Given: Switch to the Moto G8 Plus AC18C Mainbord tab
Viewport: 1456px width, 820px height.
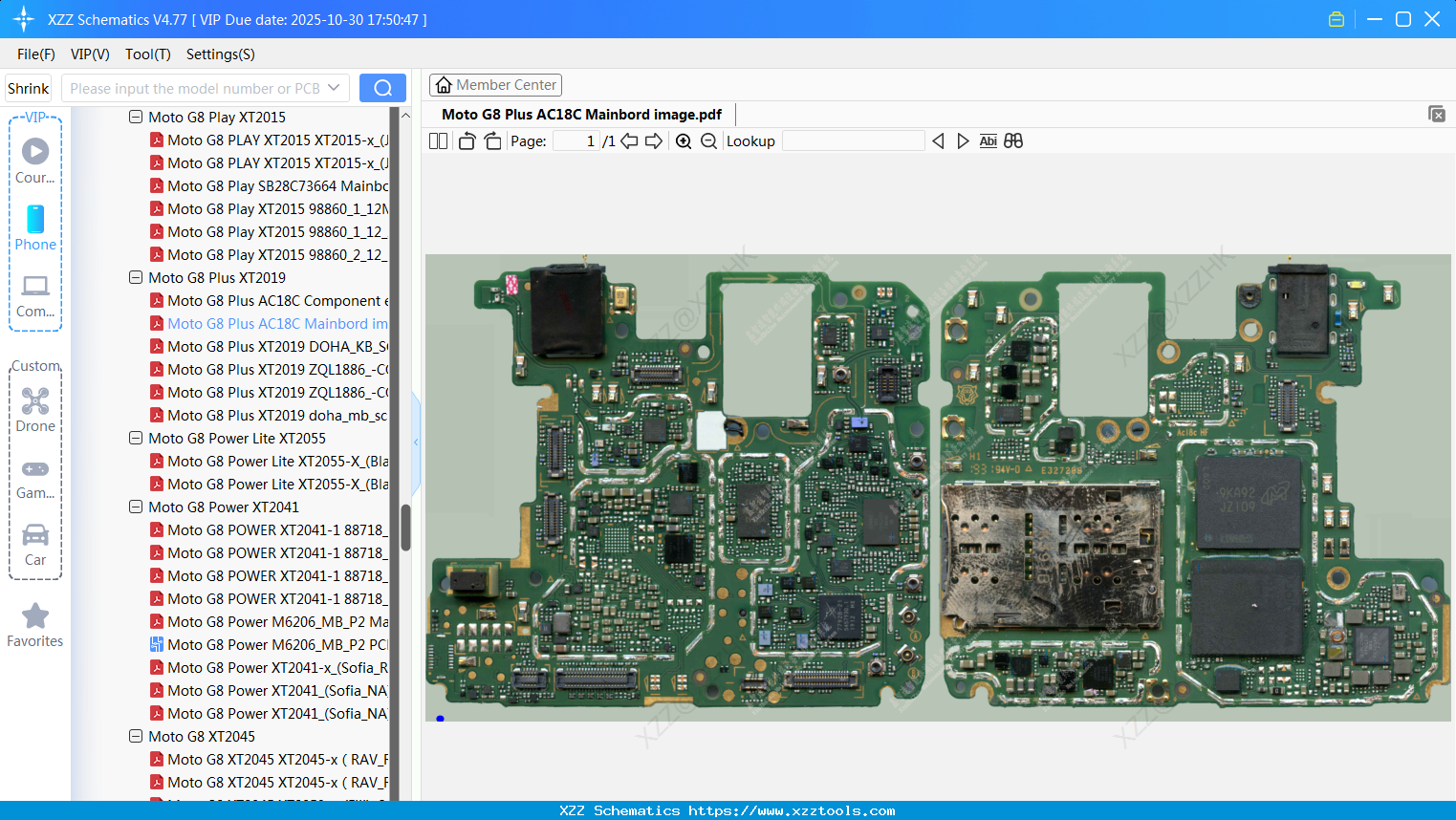Looking at the screenshot, I should (582, 114).
